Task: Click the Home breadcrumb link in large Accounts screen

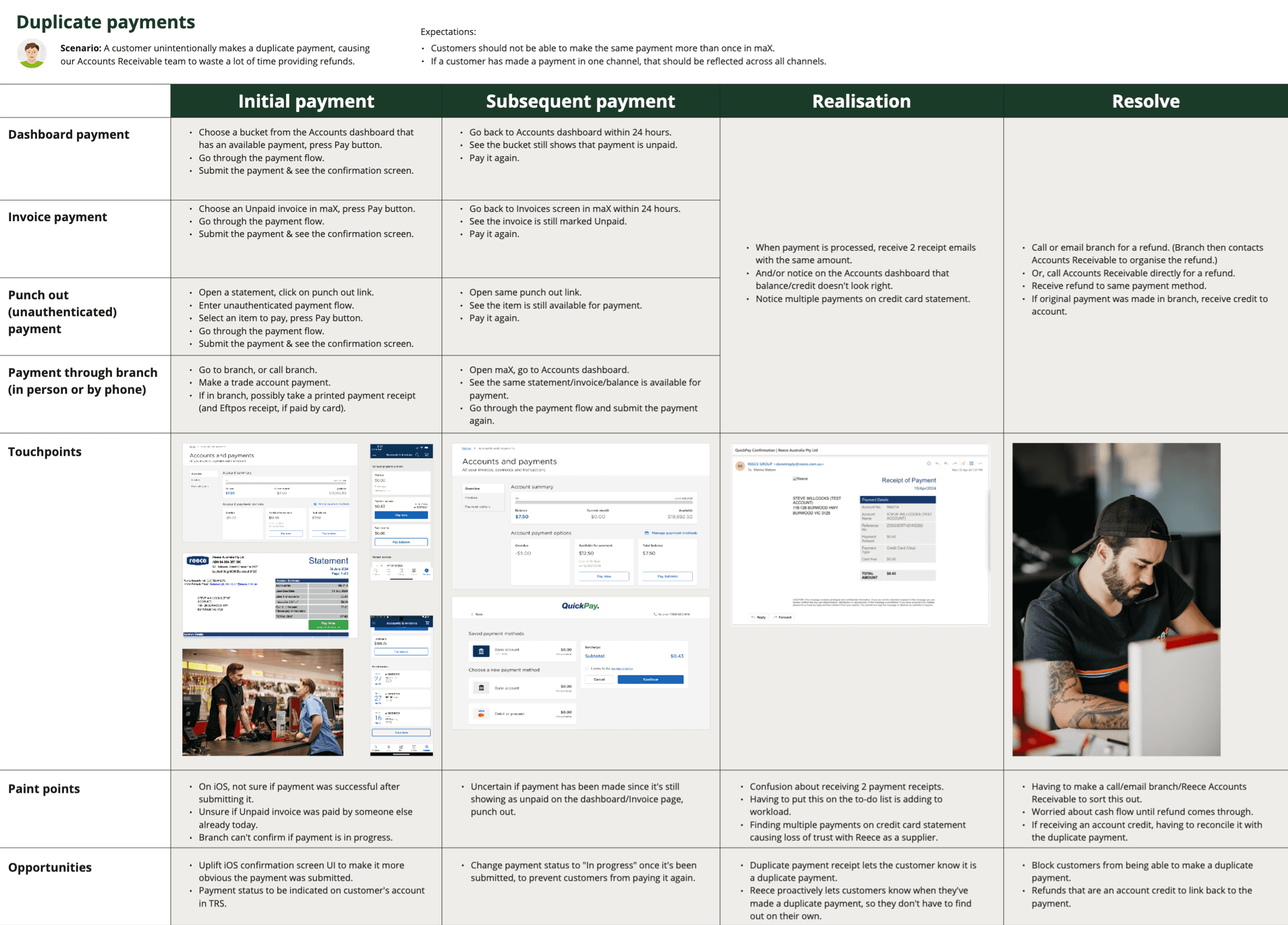Action: (466, 448)
